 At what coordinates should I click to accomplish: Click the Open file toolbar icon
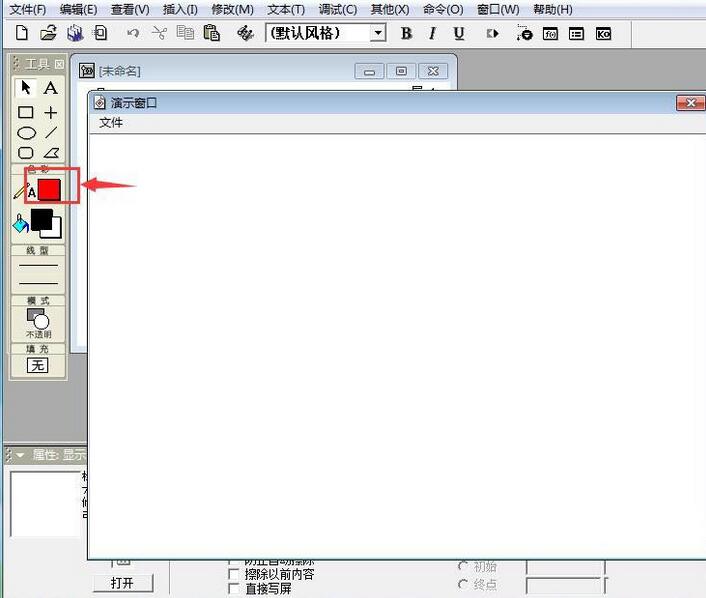[x=48, y=33]
